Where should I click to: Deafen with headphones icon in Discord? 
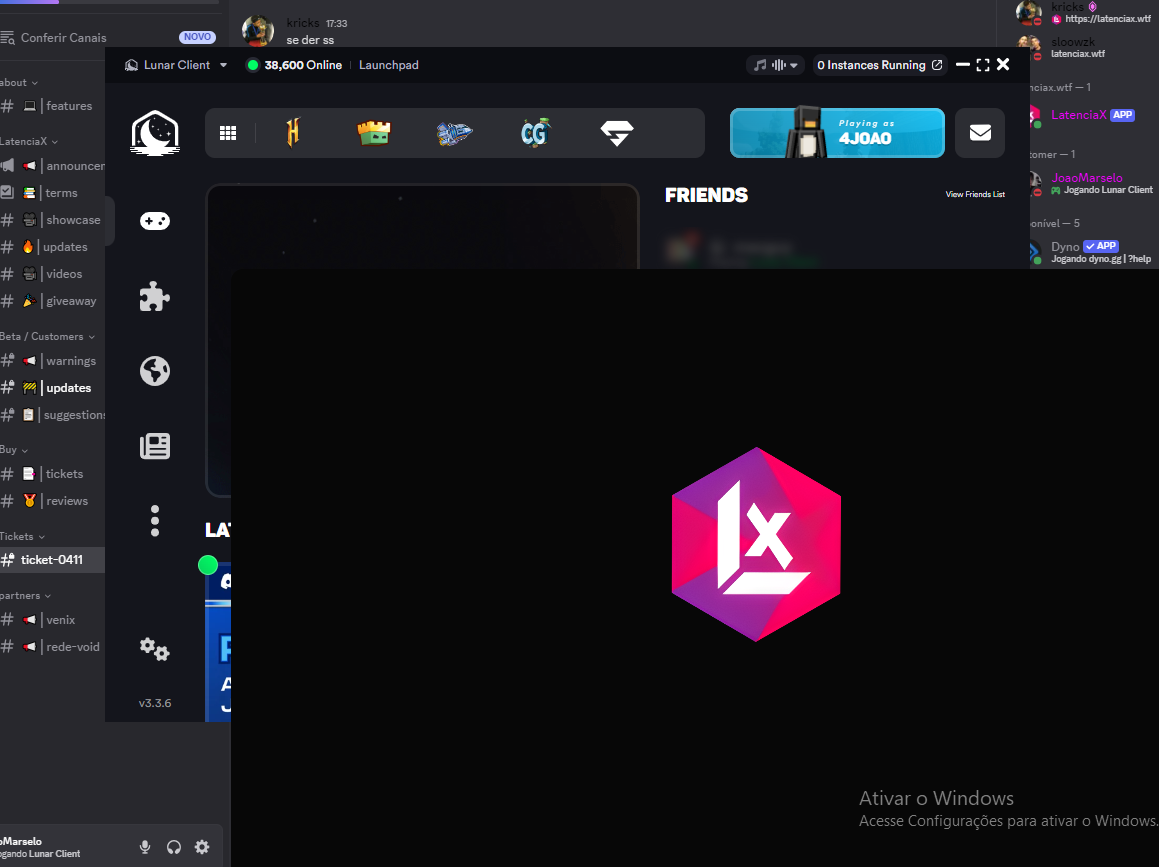pos(174,847)
